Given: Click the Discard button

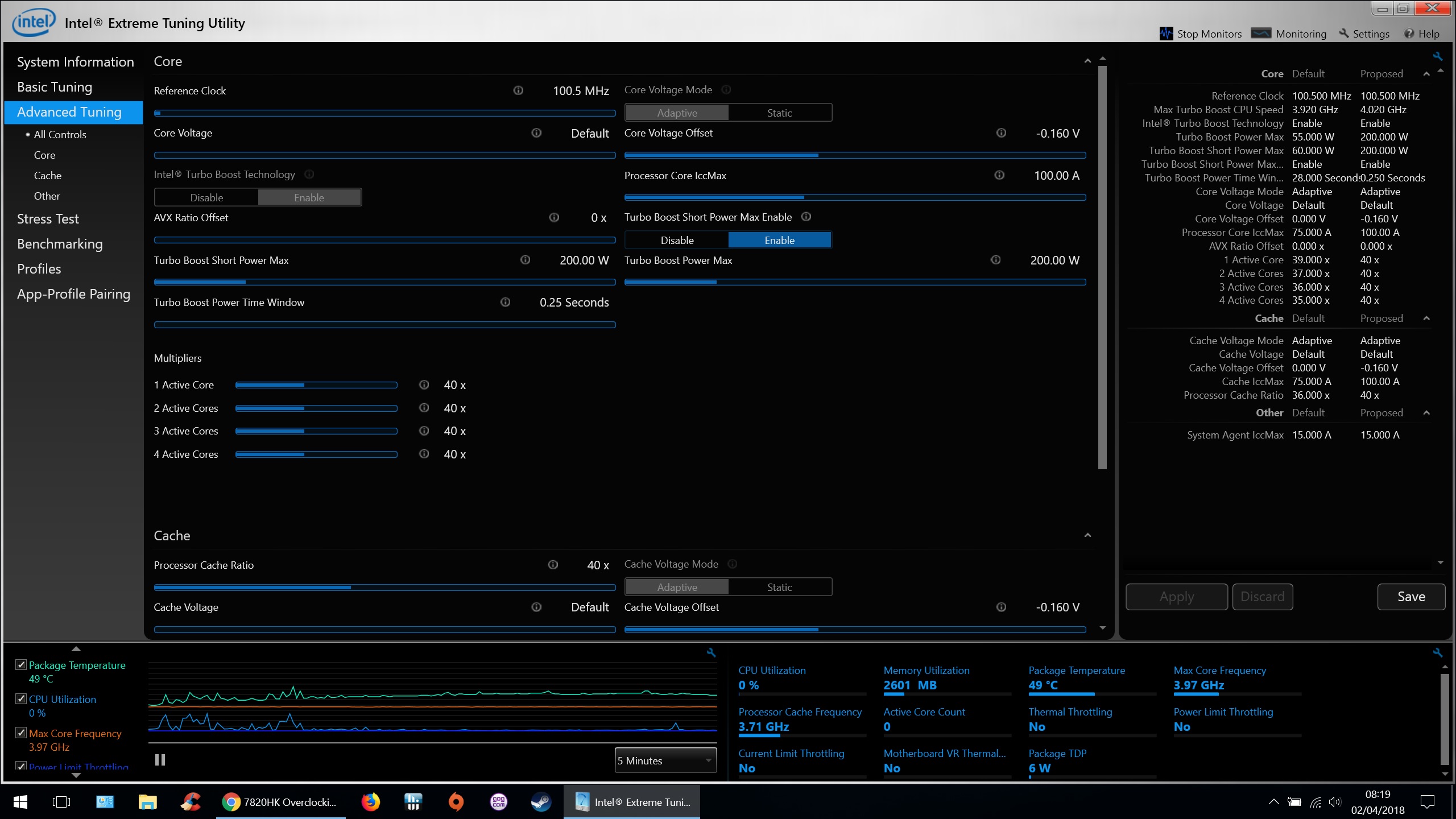Looking at the screenshot, I should click(1263, 597).
